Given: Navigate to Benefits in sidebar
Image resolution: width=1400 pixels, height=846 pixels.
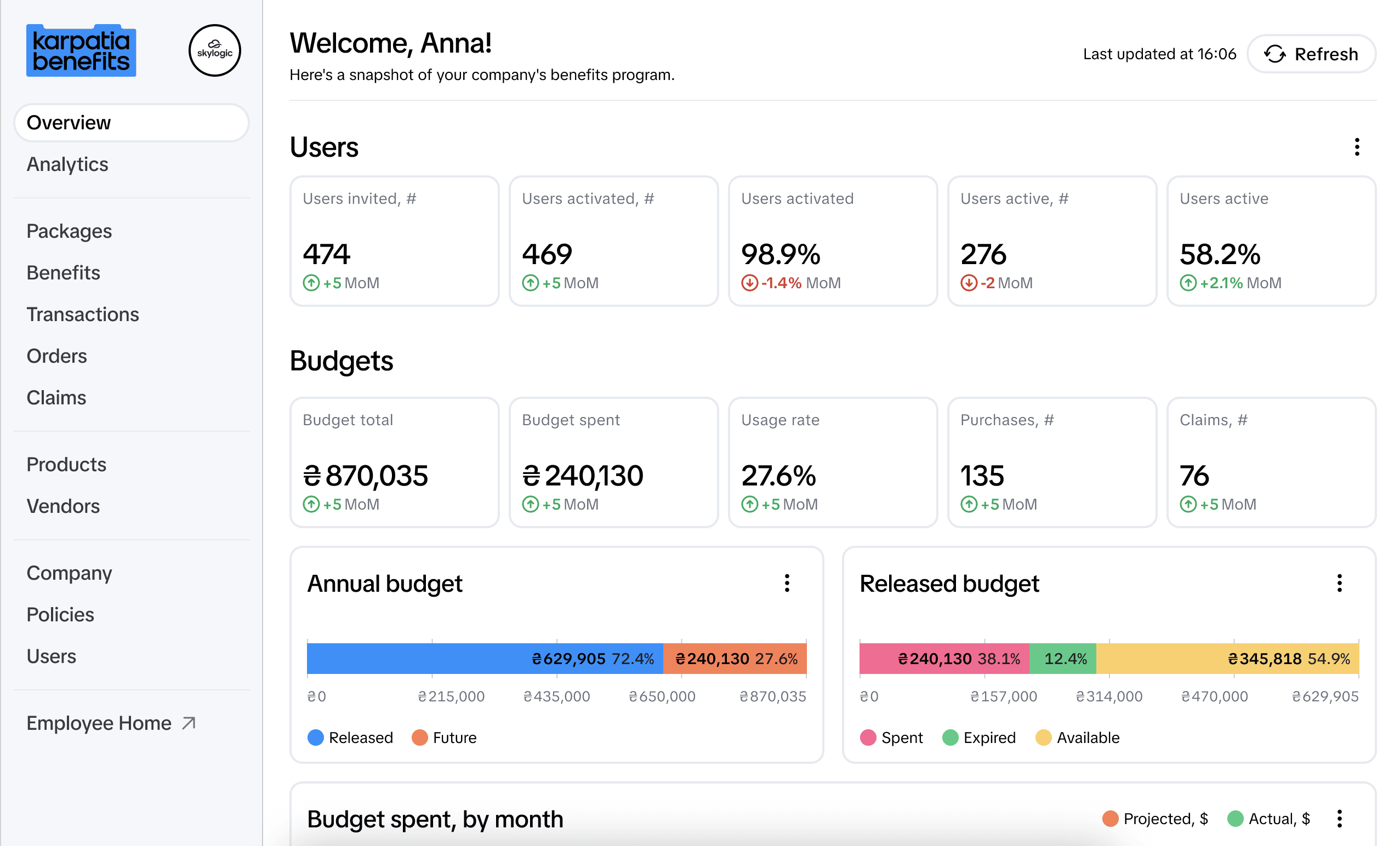Looking at the screenshot, I should [63, 272].
